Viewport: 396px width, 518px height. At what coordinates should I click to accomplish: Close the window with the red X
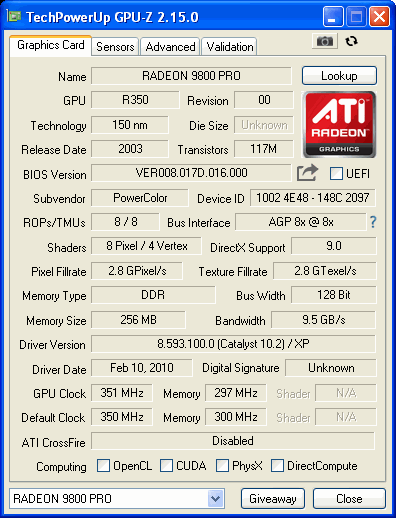point(379,16)
